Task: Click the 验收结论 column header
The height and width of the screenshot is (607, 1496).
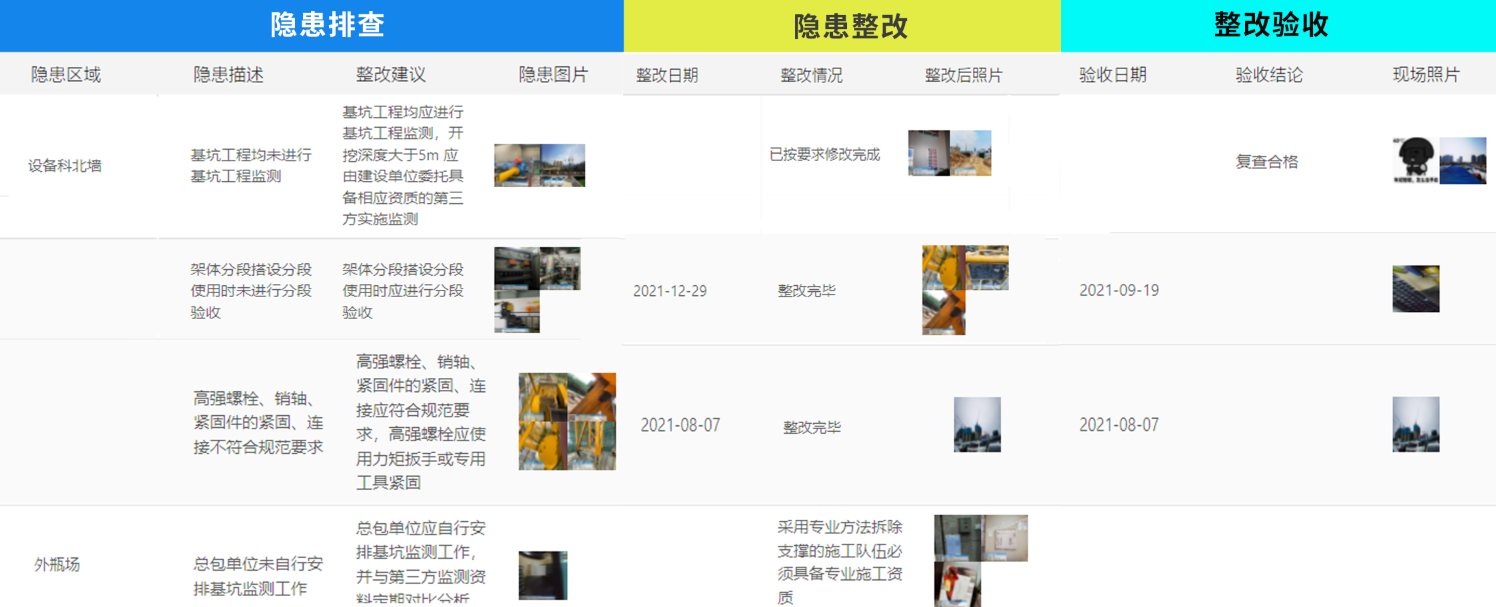Action: (1269, 75)
